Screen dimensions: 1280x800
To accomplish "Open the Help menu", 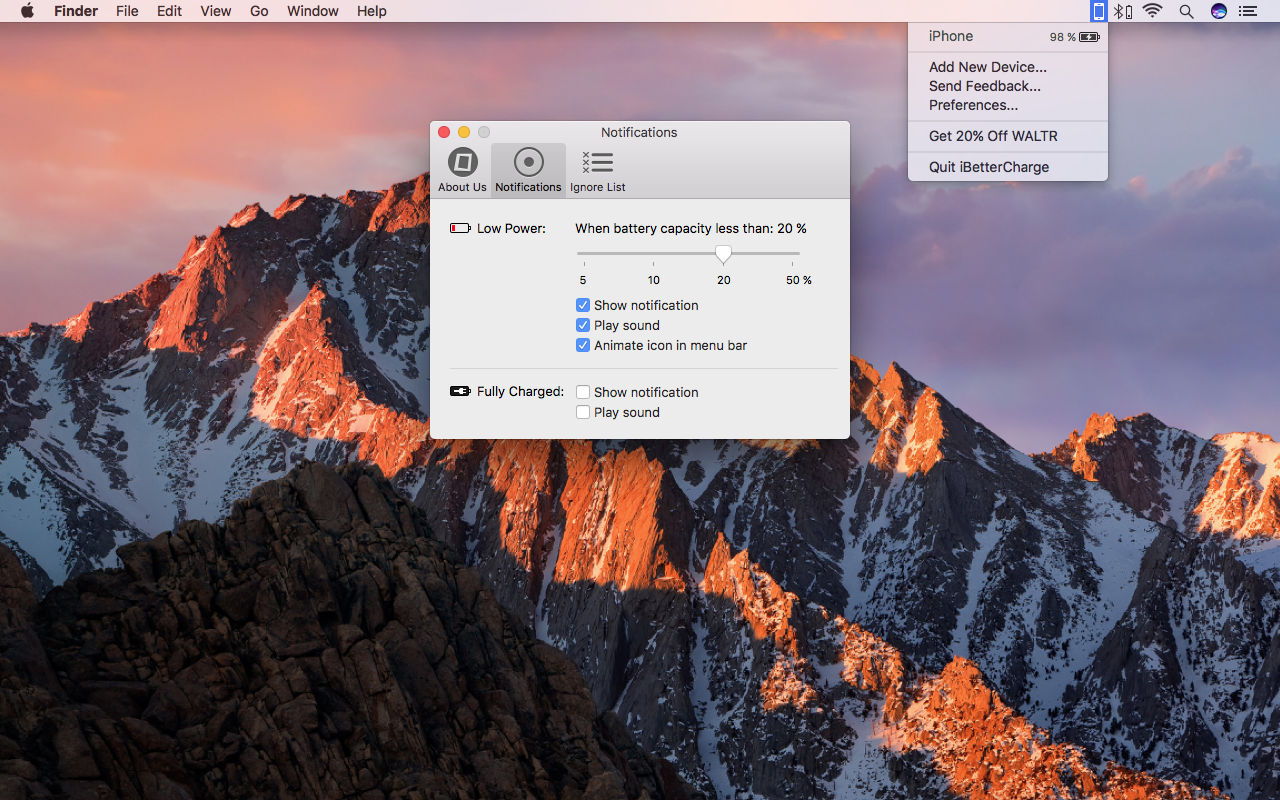I will (372, 11).
